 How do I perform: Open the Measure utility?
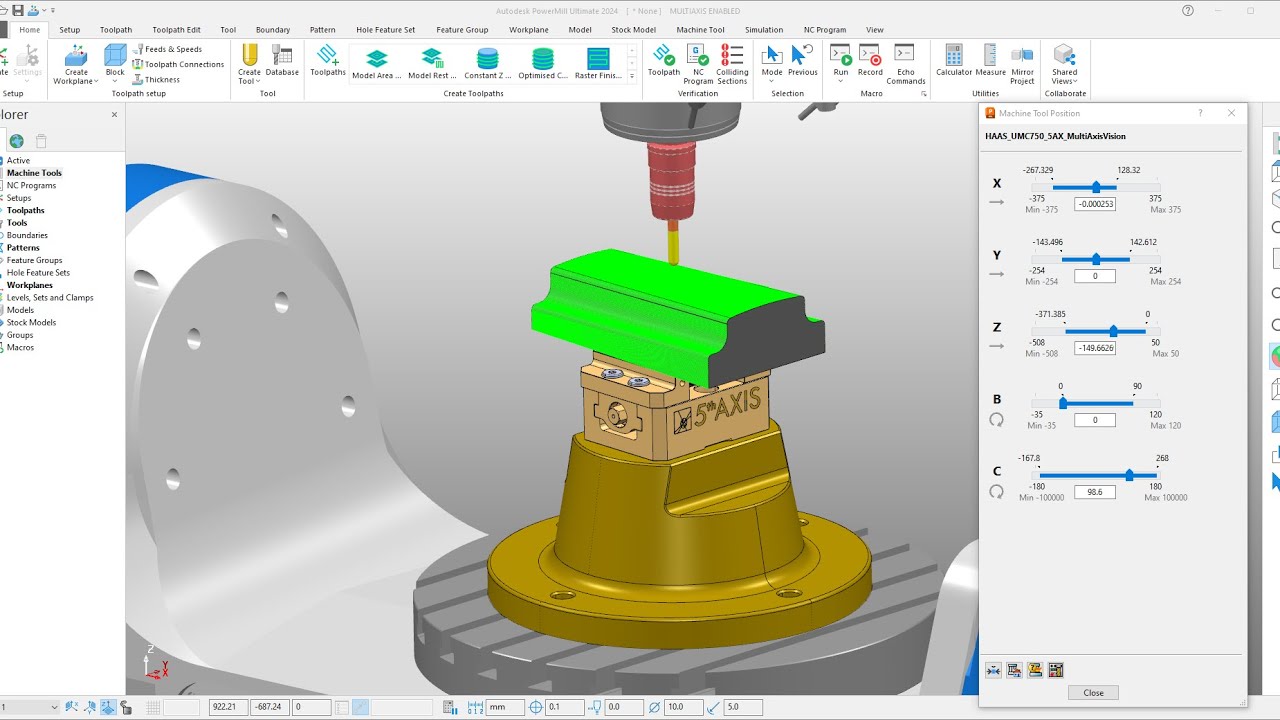[990, 60]
